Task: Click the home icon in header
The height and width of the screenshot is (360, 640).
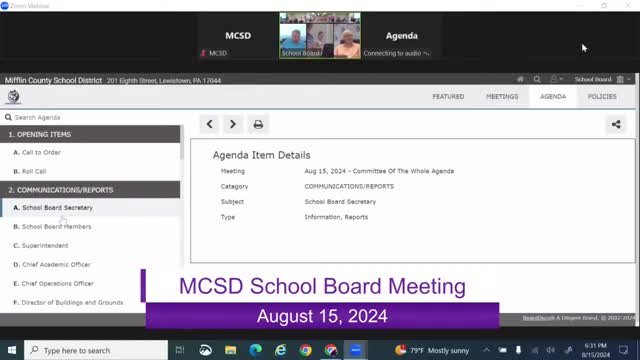Action: coord(520,79)
